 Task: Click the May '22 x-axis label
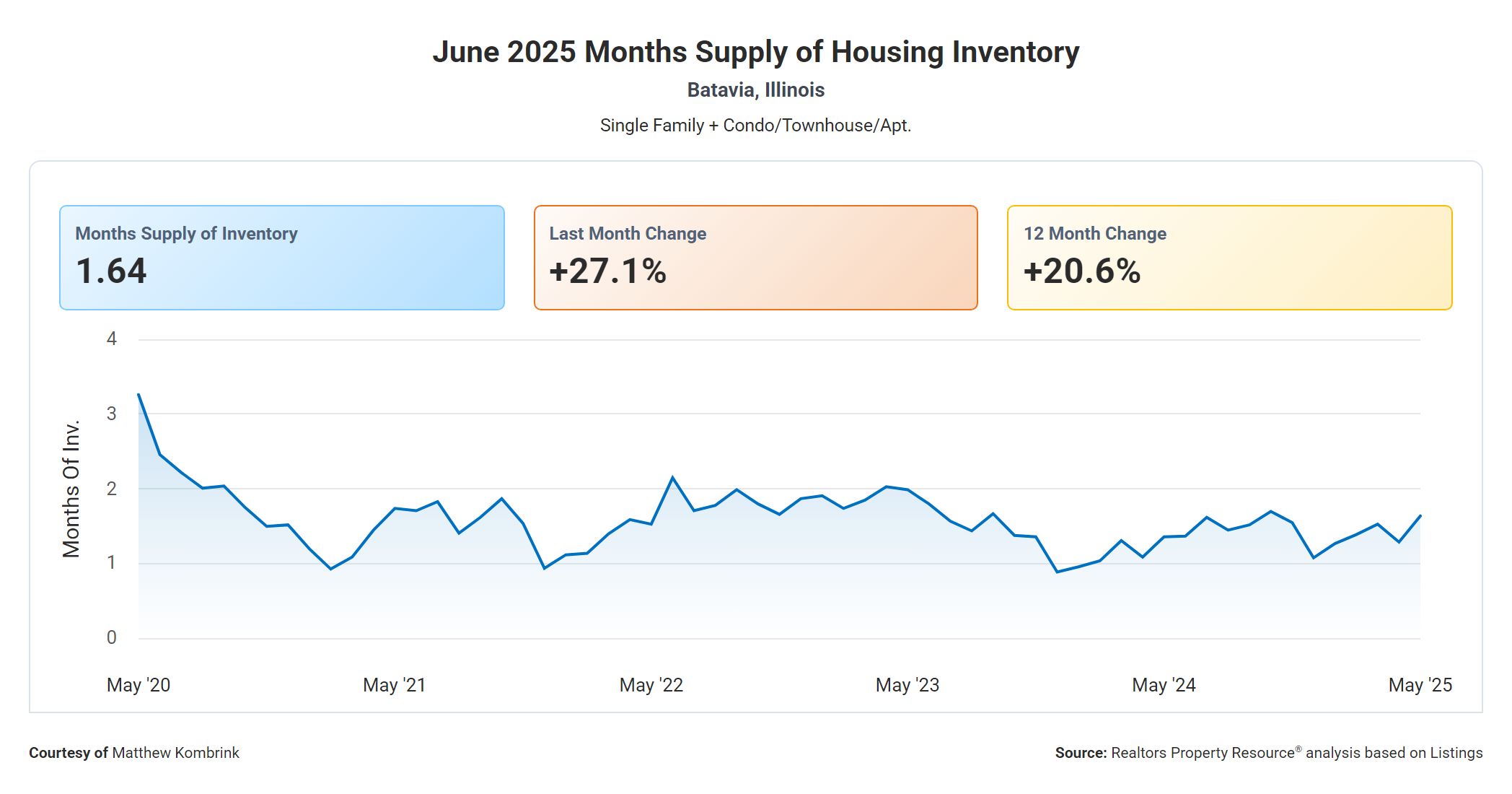point(651,685)
